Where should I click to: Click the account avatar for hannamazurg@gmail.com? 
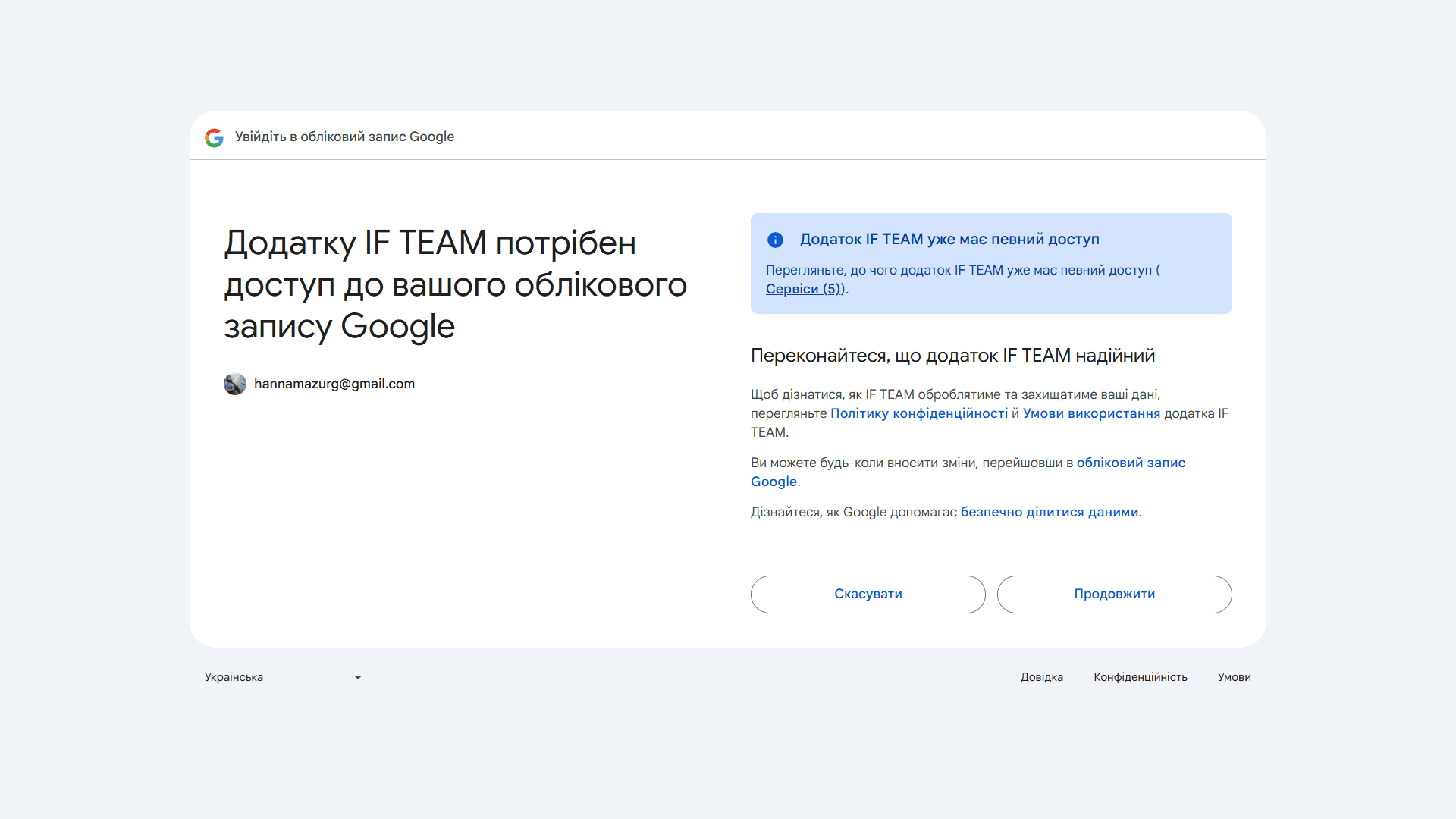click(x=235, y=384)
